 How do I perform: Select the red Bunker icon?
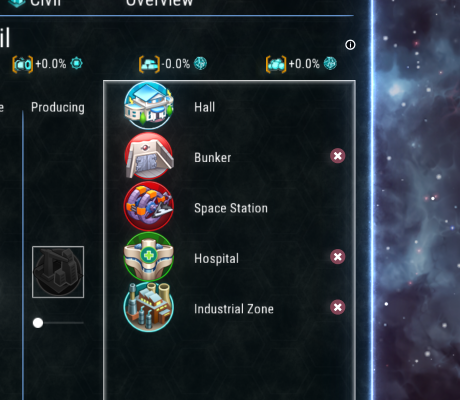click(x=149, y=156)
